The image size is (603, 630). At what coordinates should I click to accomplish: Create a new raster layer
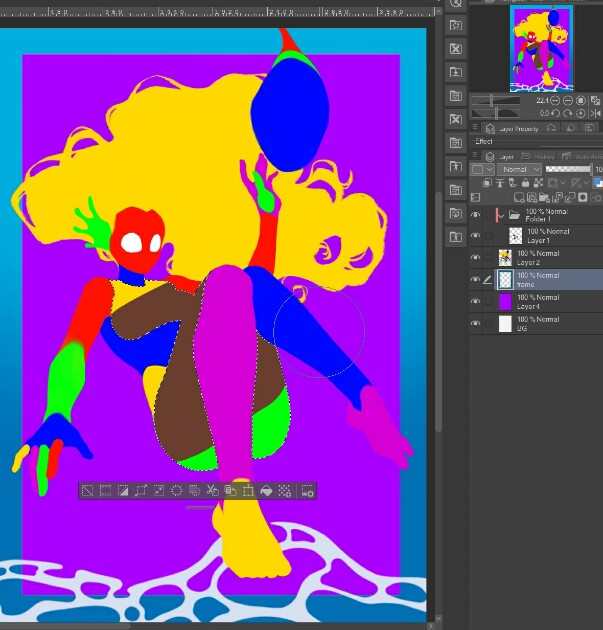point(519,197)
